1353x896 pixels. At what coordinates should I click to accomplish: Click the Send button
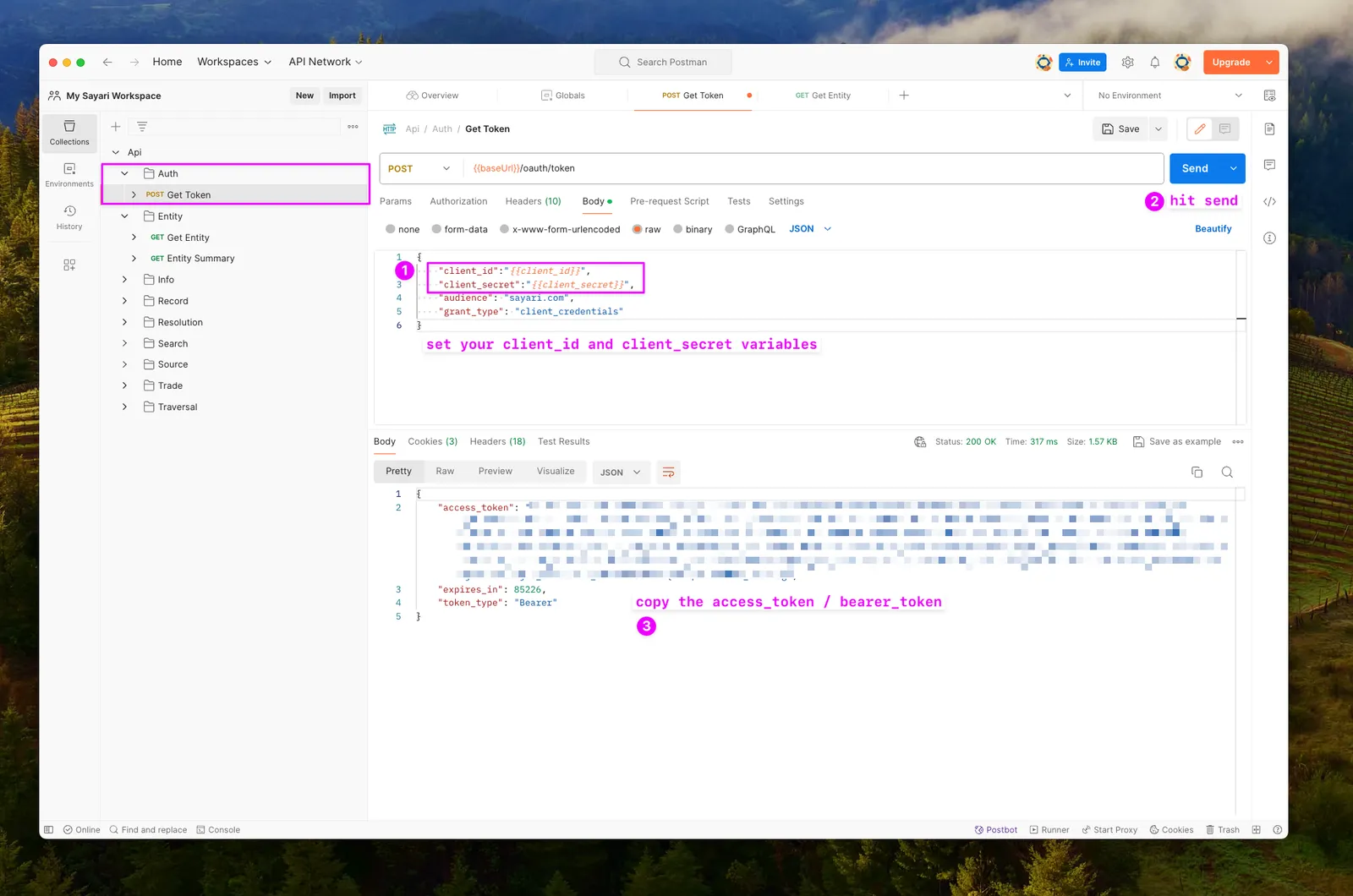coord(1195,168)
